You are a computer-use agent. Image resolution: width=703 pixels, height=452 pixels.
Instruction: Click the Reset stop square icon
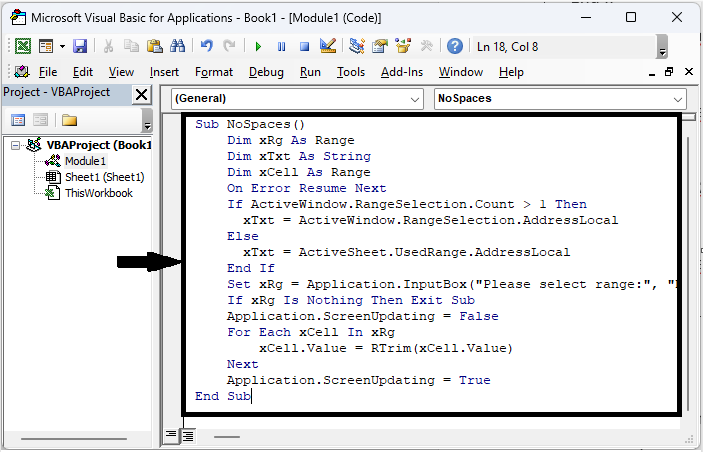pos(304,46)
